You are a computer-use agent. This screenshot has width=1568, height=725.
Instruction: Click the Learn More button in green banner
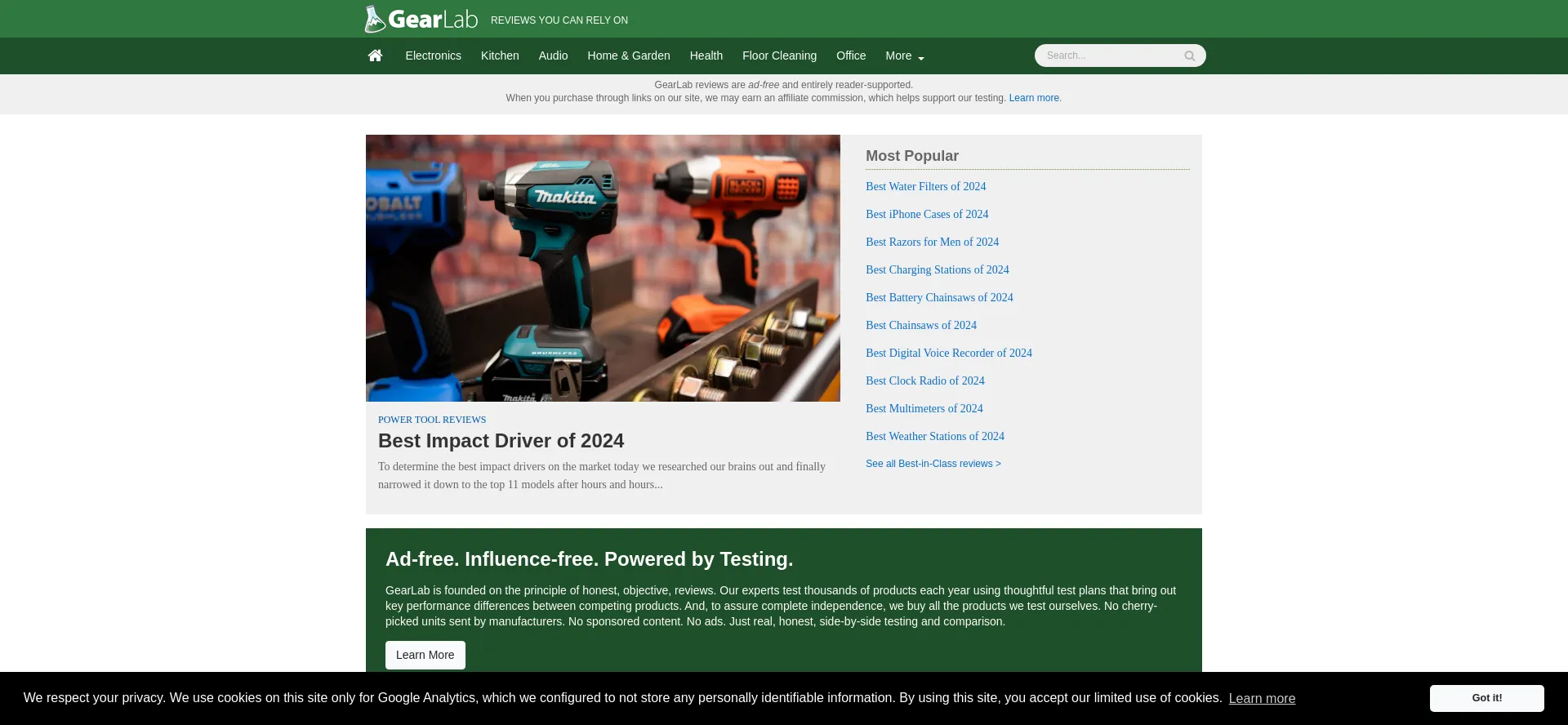(x=425, y=655)
